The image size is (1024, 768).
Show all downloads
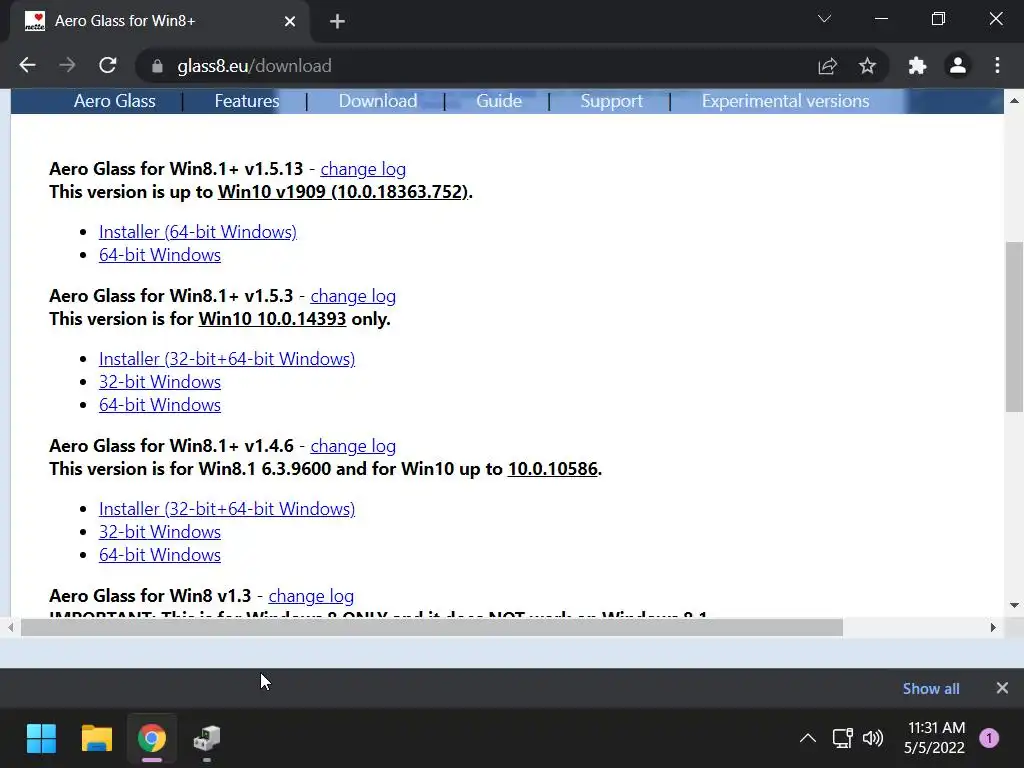[931, 689]
